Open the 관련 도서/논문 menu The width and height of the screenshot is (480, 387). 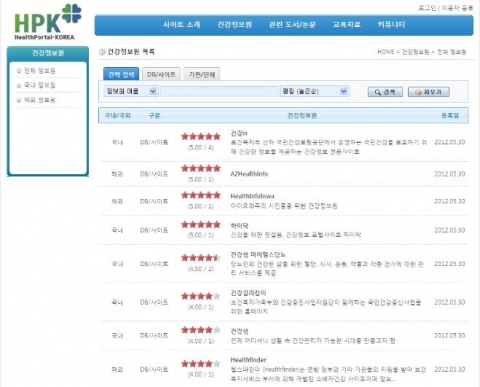292,25
